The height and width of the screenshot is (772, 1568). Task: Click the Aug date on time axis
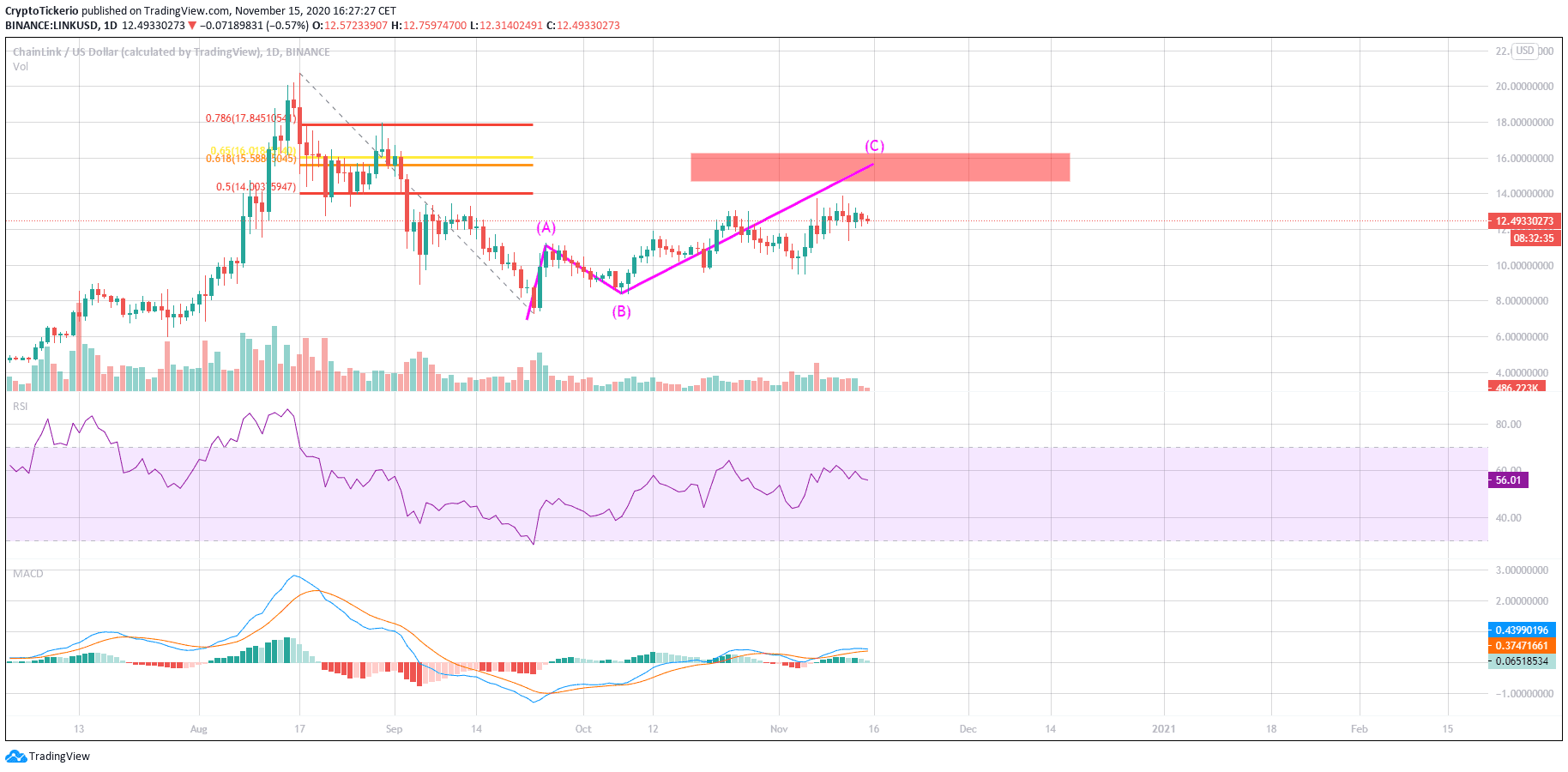click(x=199, y=729)
